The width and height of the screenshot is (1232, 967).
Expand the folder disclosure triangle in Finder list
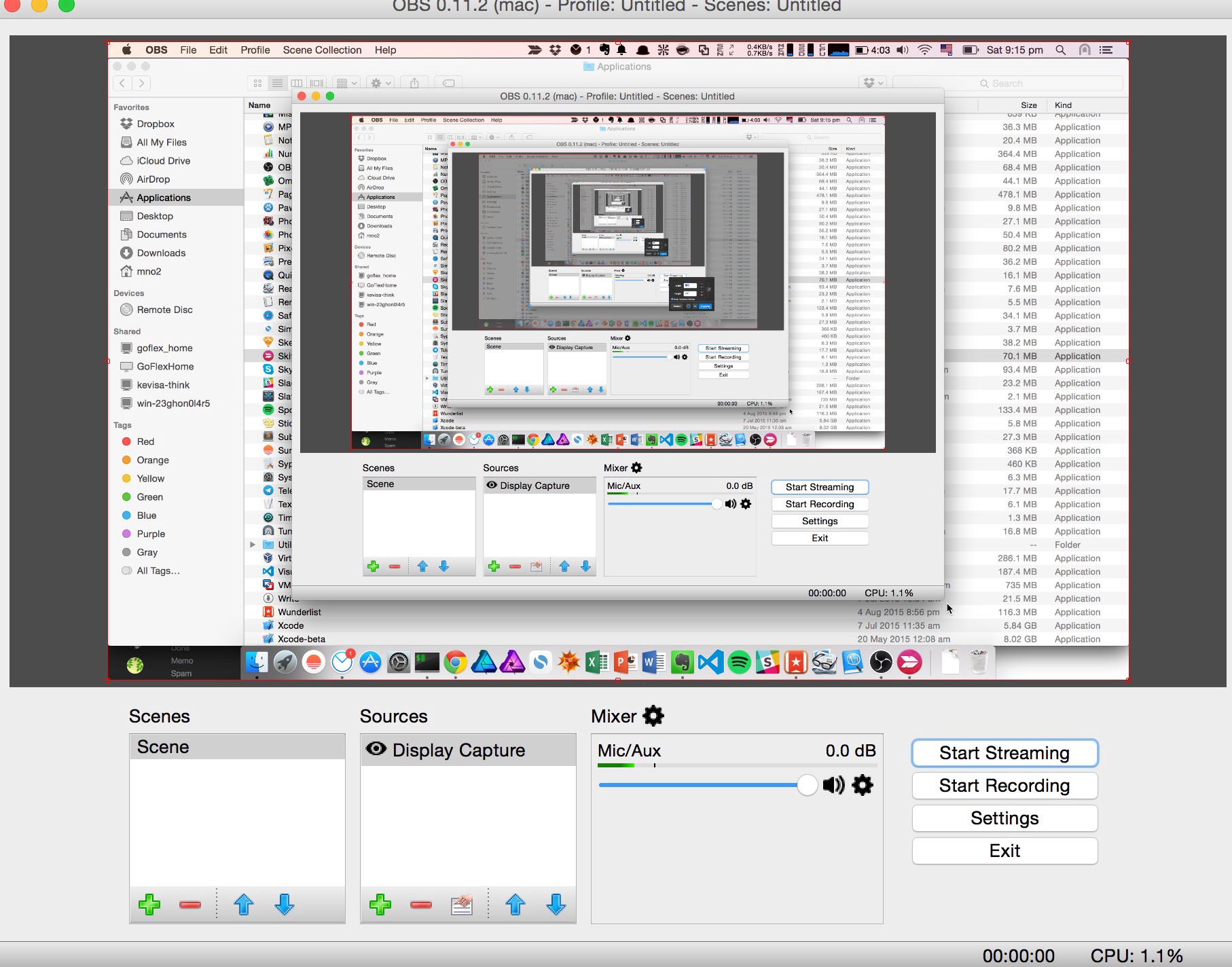pos(253,545)
